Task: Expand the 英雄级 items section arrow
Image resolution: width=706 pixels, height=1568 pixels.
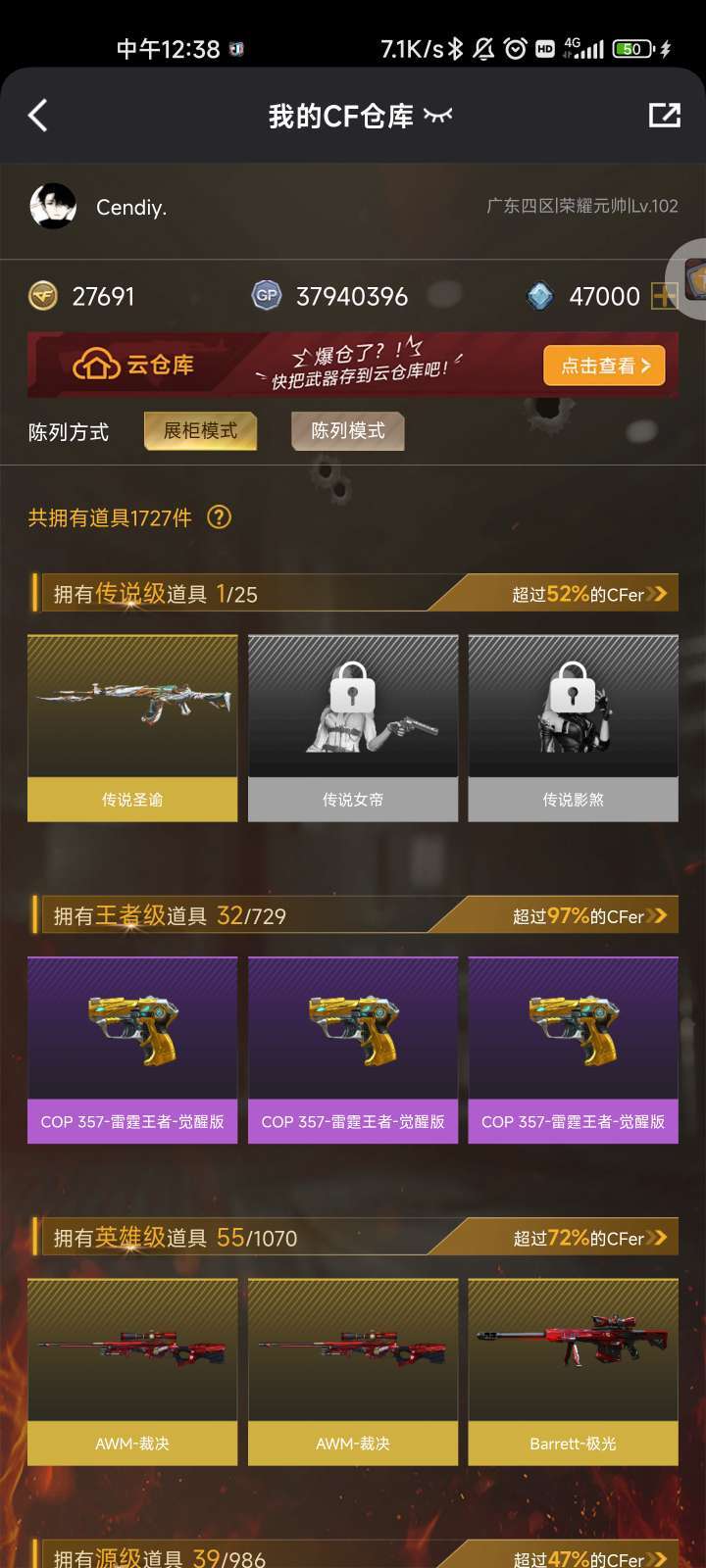Action: (x=657, y=1238)
